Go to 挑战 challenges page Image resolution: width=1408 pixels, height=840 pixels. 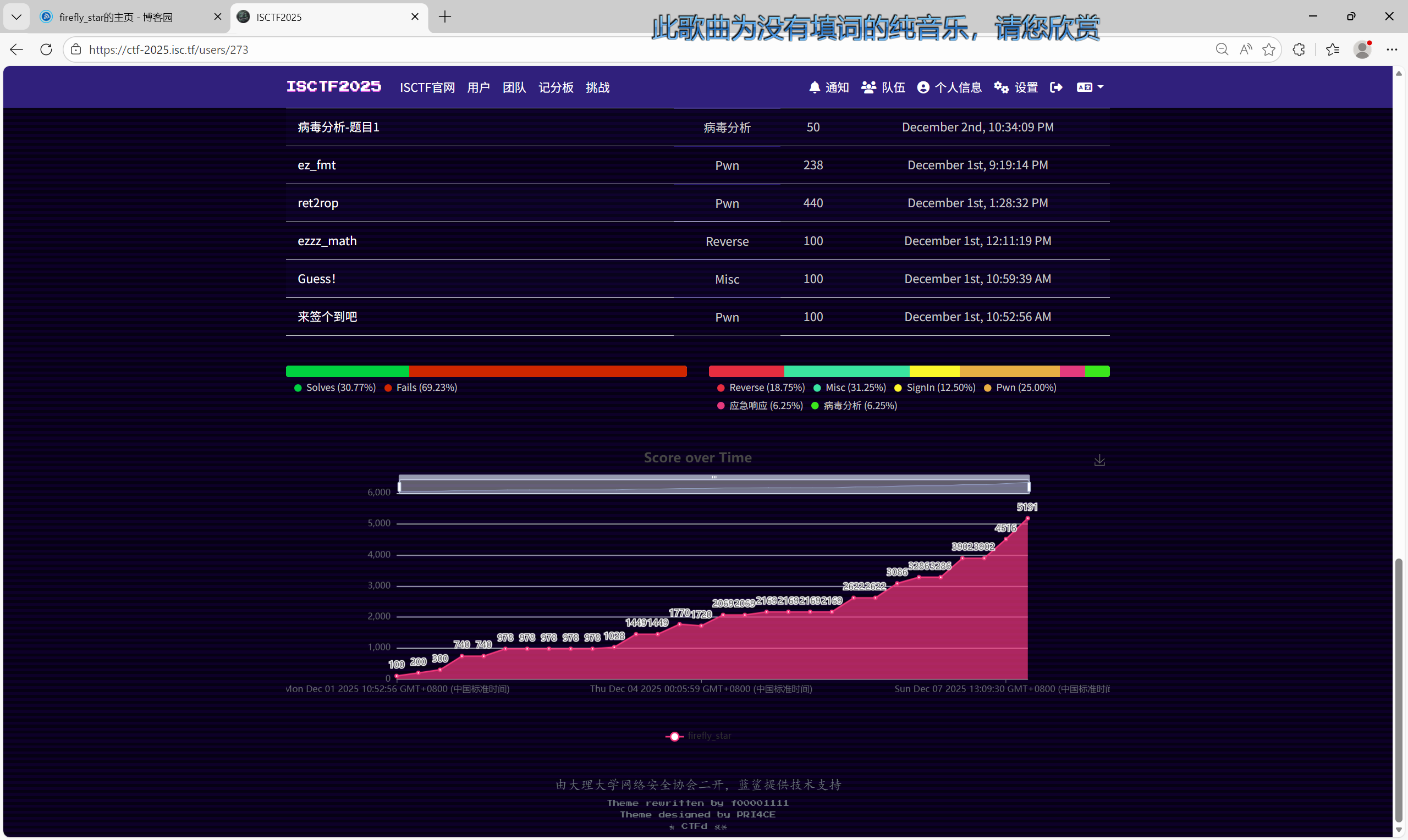pyautogui.click(x=597, y=87)
